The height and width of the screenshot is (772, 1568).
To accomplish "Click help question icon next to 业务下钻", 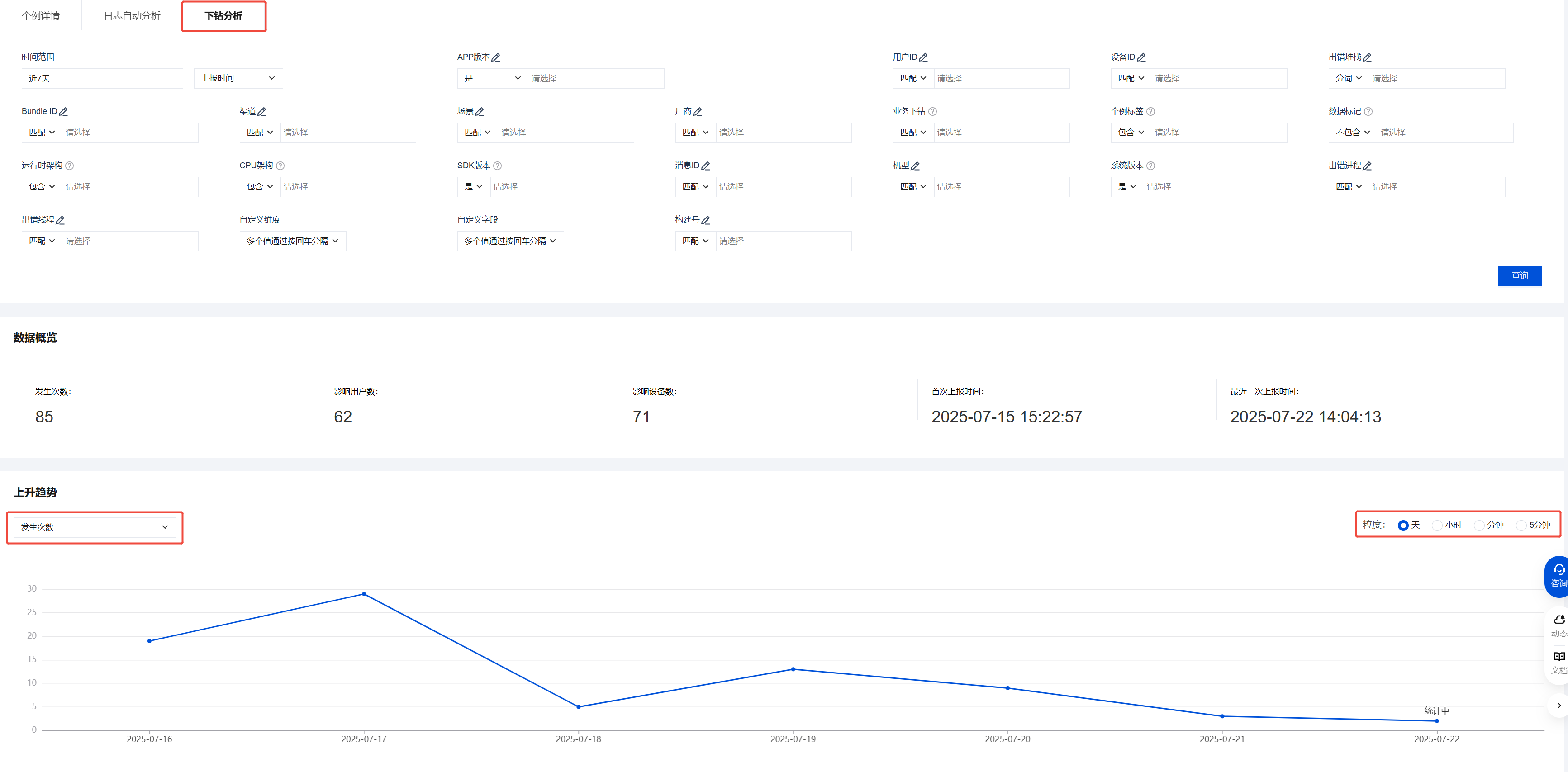I will click(x=932, y=111).
